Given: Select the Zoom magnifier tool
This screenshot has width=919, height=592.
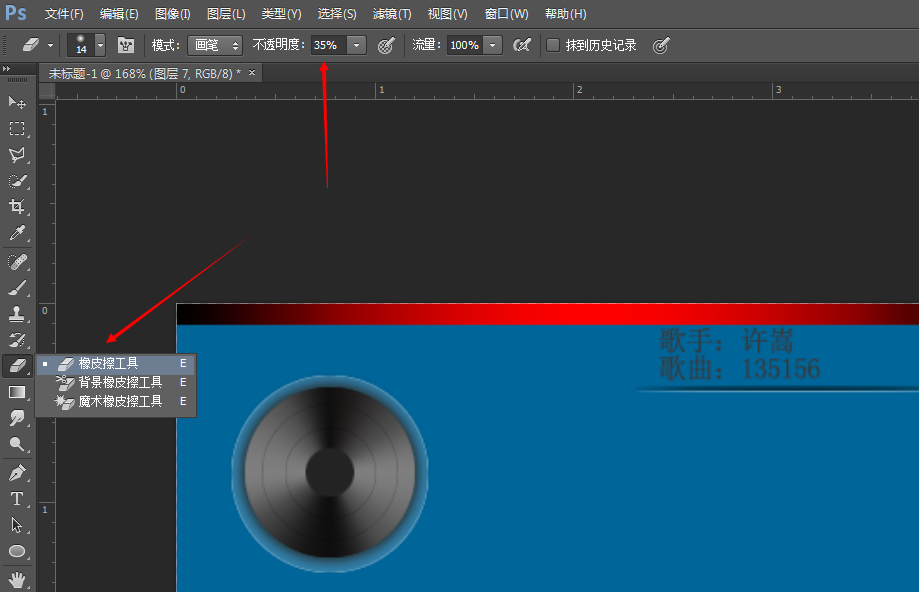Looking at the screenshot, I should pyautogui.click(x=17, y=444).
